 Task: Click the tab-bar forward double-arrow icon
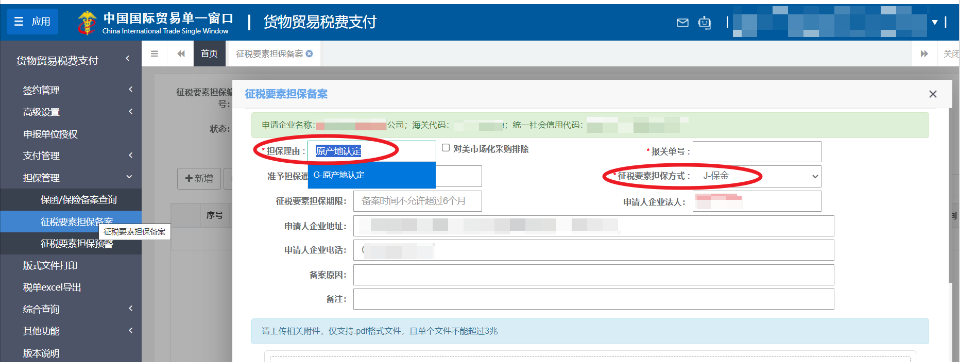tap(924, 54)
